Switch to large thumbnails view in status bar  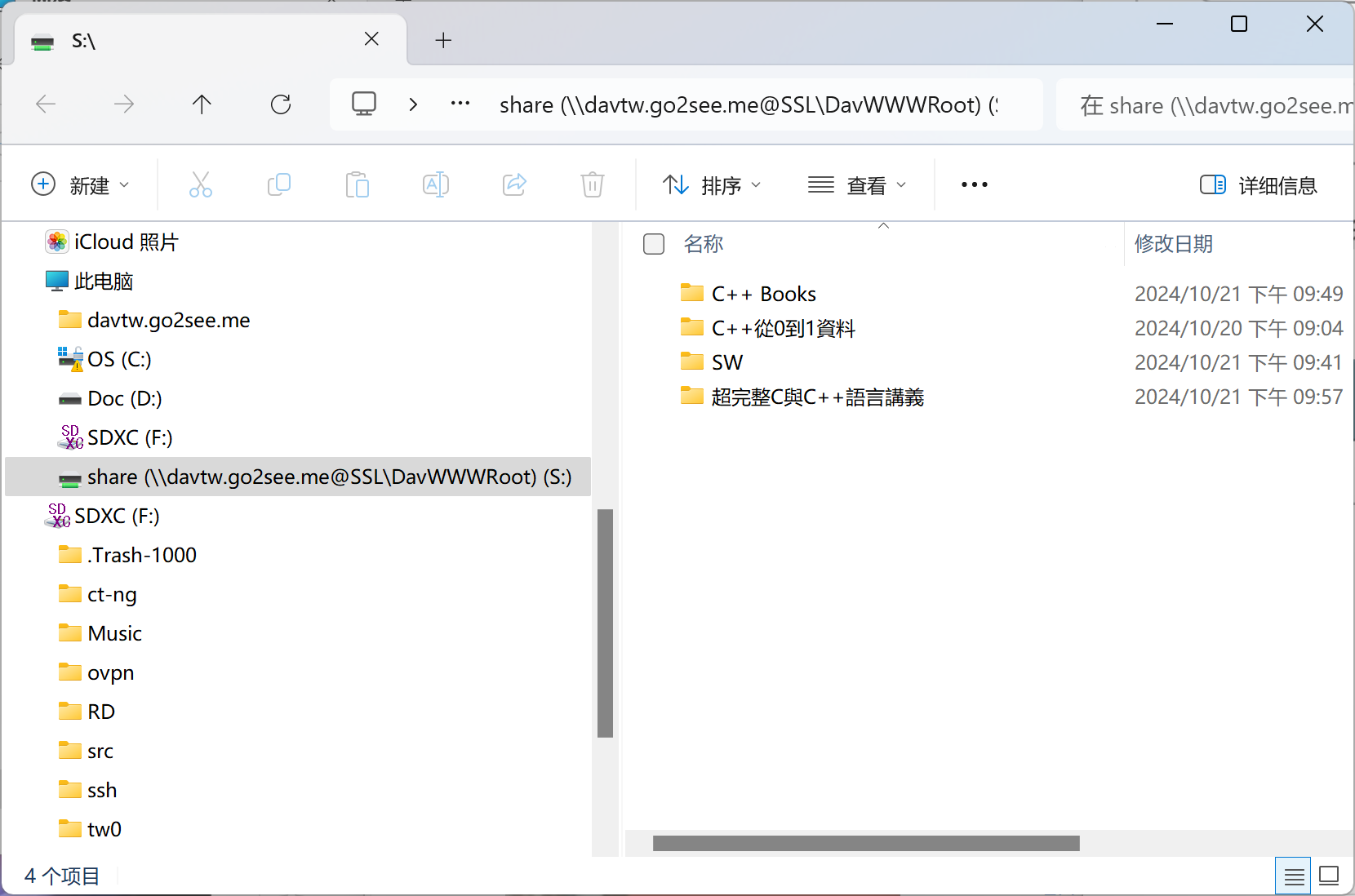1329,876
